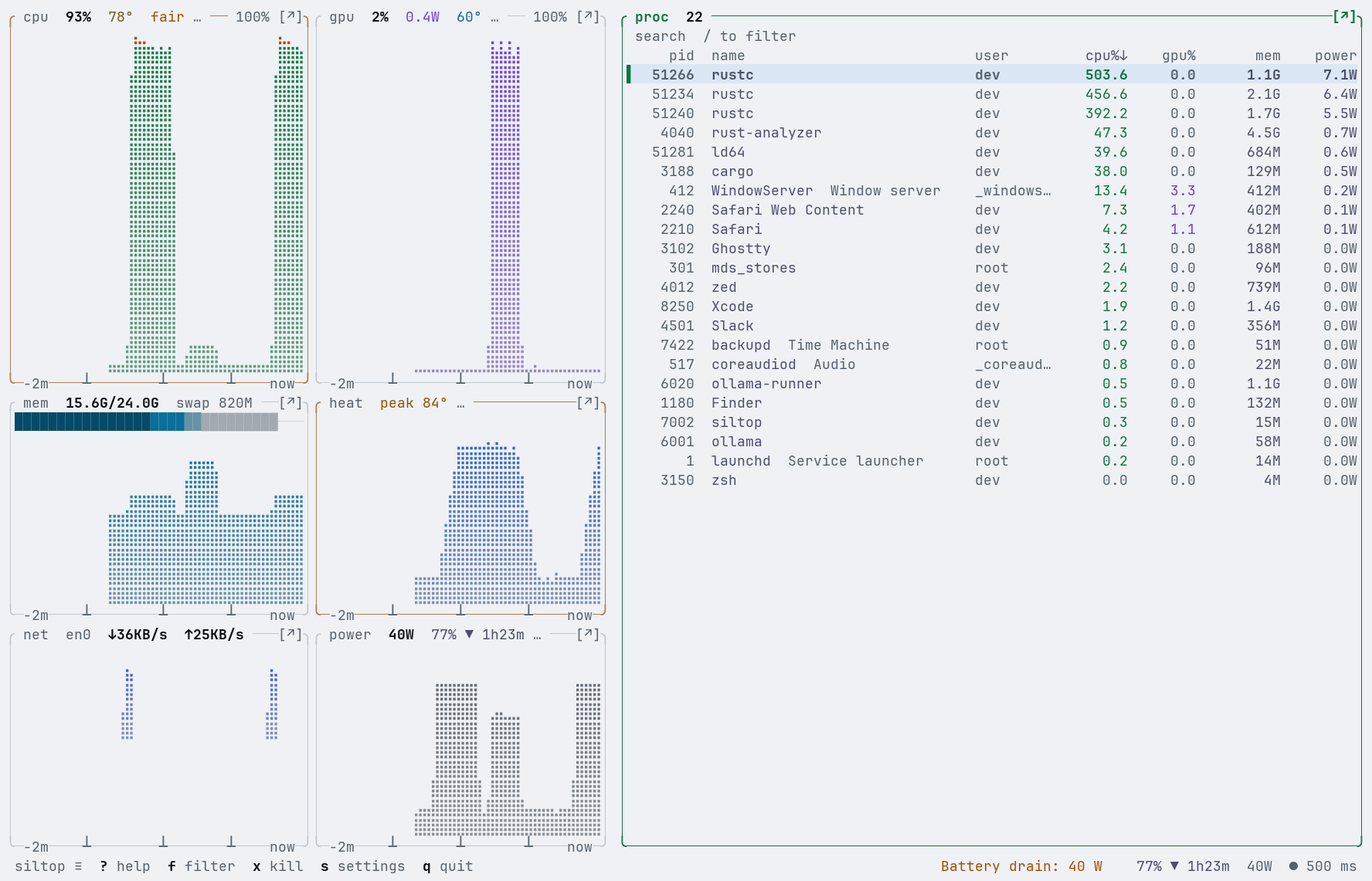Select the cargo process row
Image resolution: width=1372 pixels, height=881 pixels.
[x=992, y=171]
